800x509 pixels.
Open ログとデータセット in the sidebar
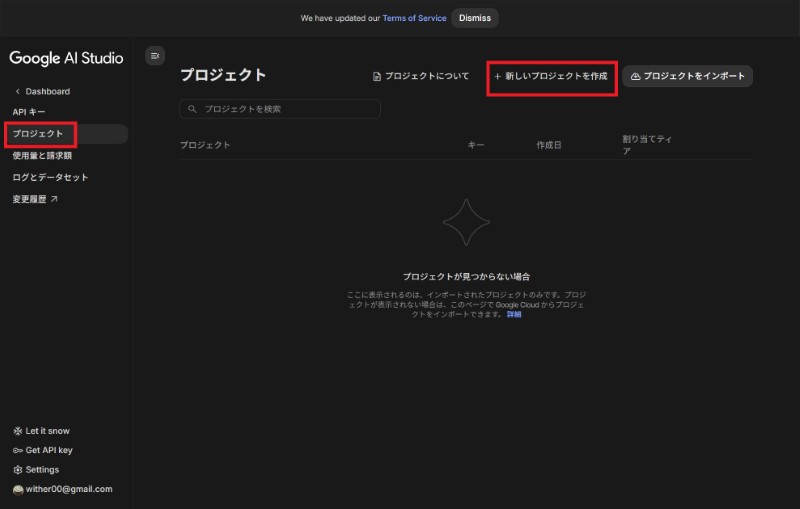click(x=50, y=177)
